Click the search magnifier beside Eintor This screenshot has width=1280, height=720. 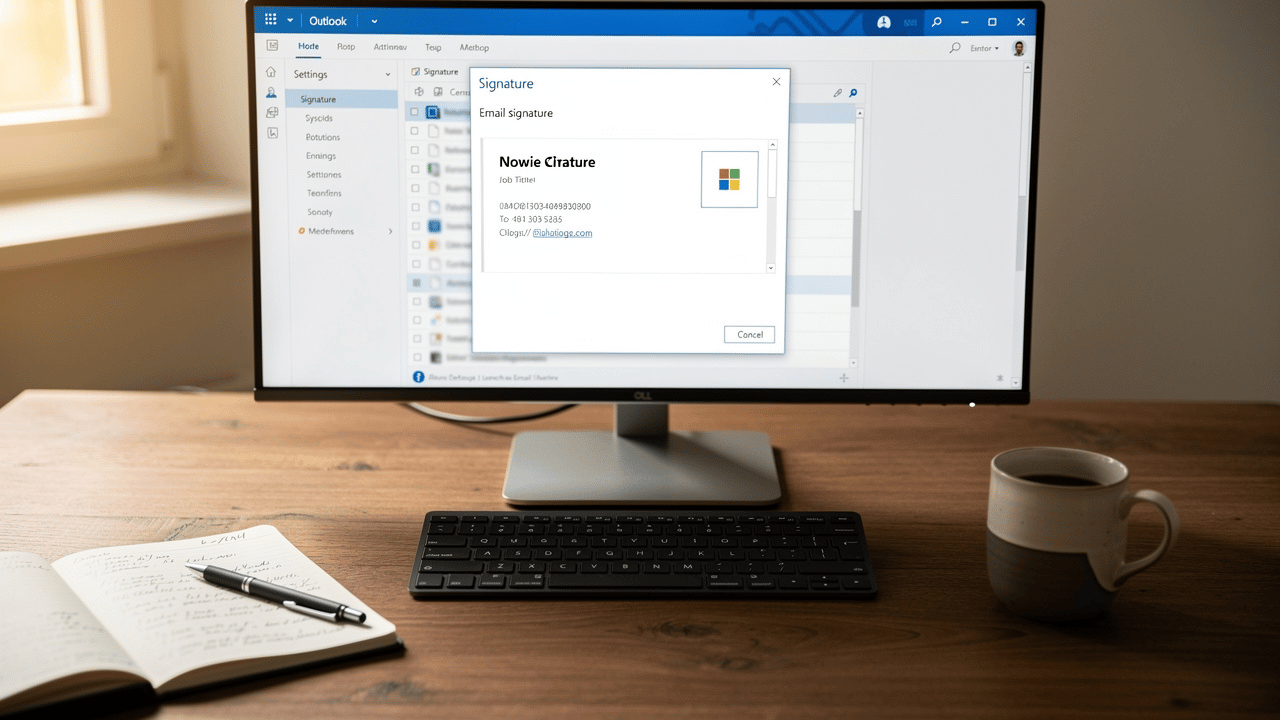click(955, 48)
